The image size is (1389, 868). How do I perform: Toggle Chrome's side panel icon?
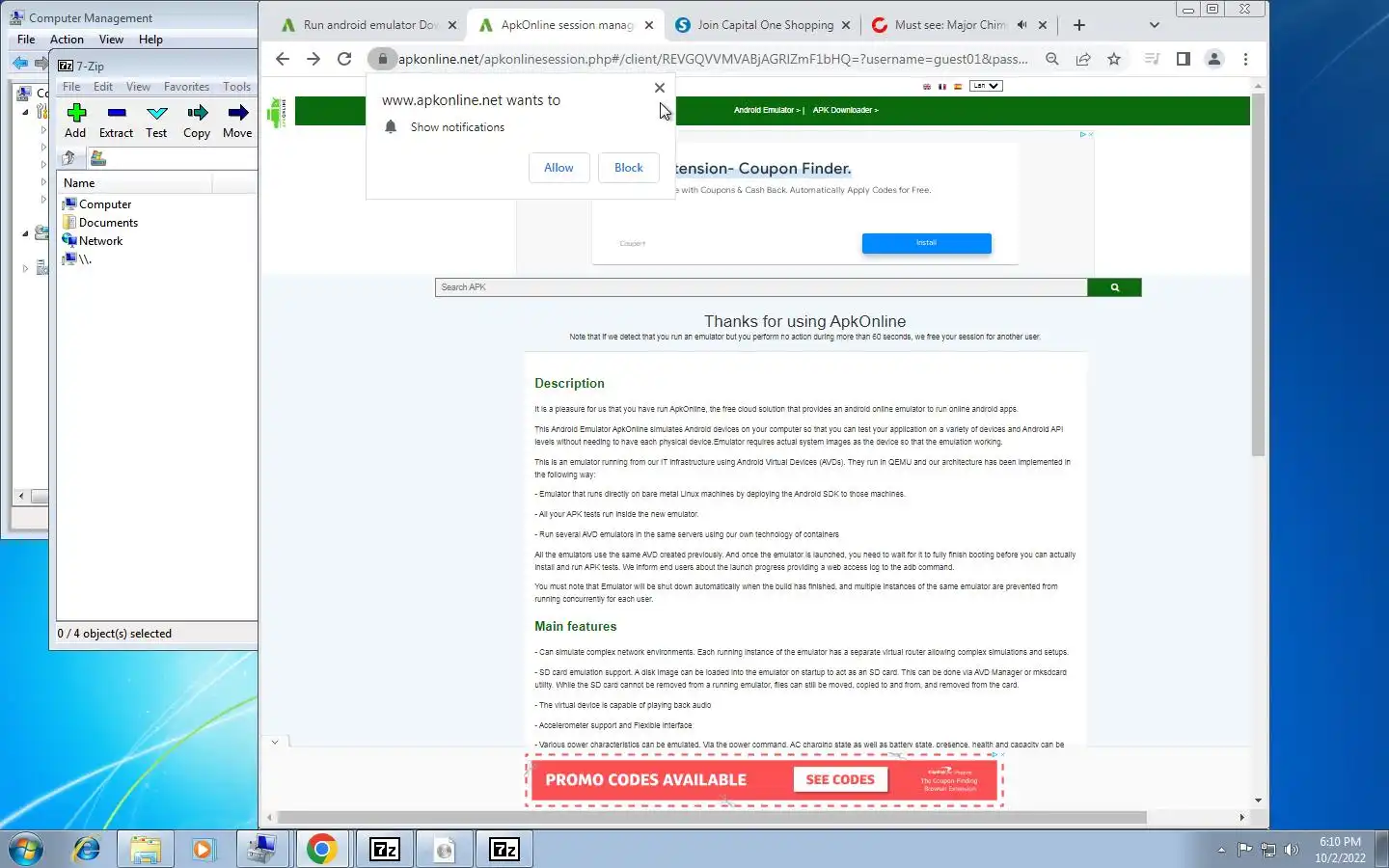coord(1184,59)
